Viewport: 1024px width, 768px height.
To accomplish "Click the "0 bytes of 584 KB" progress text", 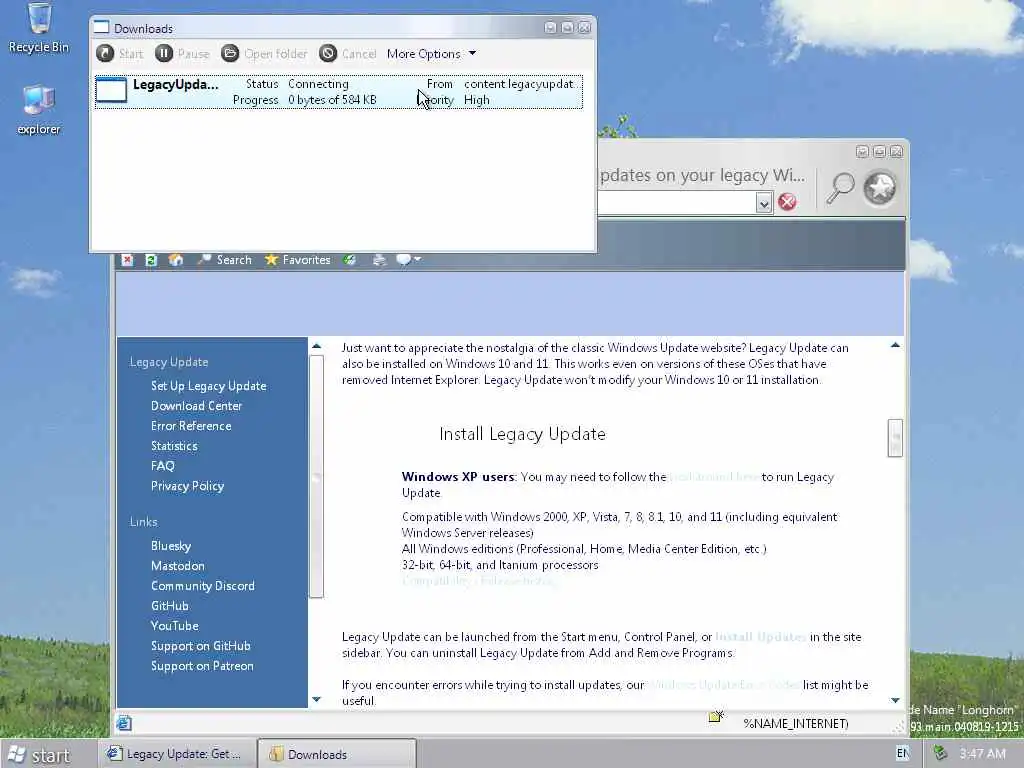I will [332, 100].
